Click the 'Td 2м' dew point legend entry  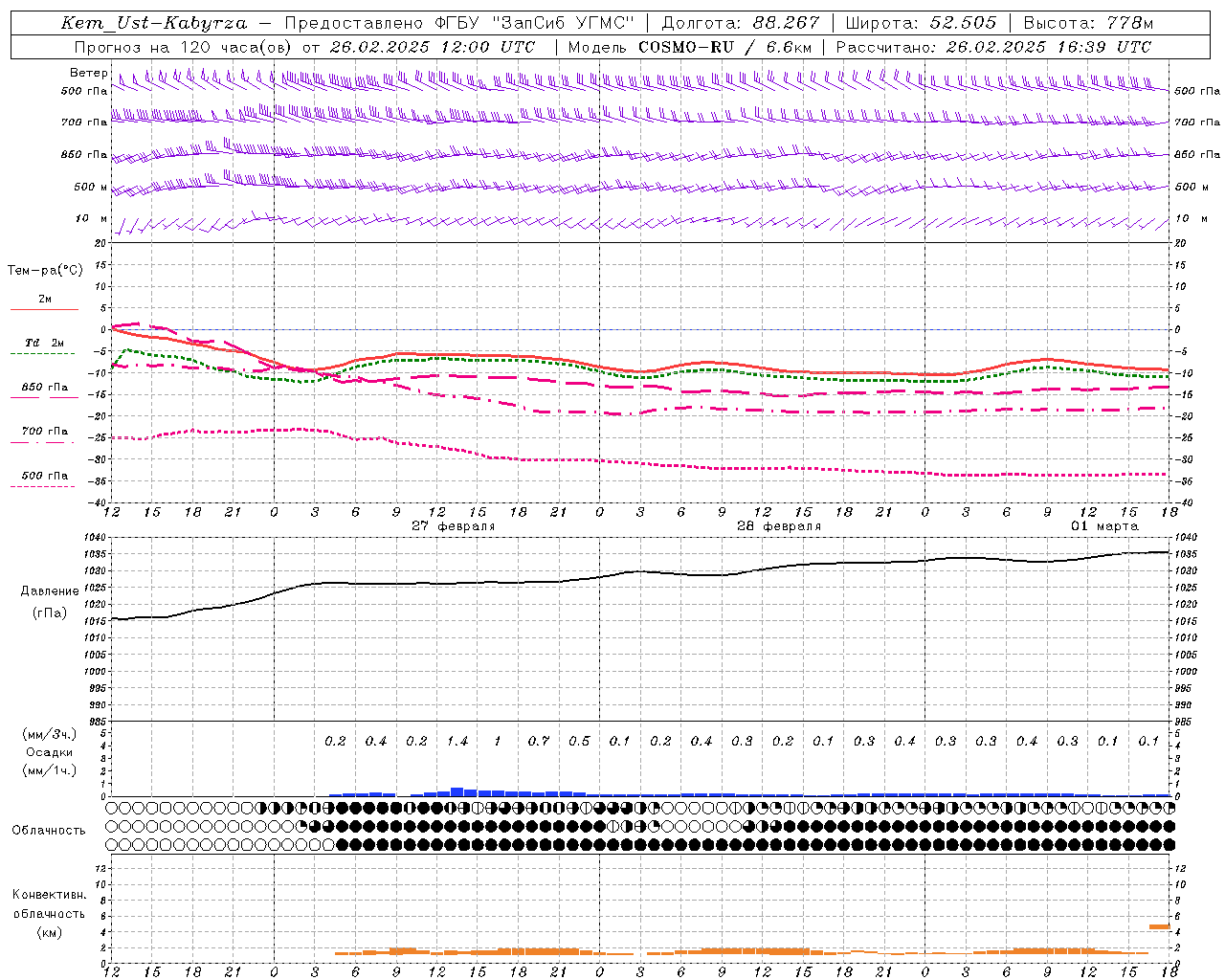point(45,343)
